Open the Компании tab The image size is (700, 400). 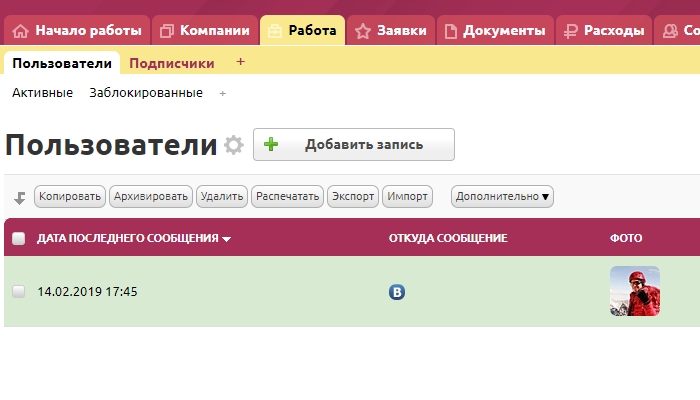tap(205, 30)
